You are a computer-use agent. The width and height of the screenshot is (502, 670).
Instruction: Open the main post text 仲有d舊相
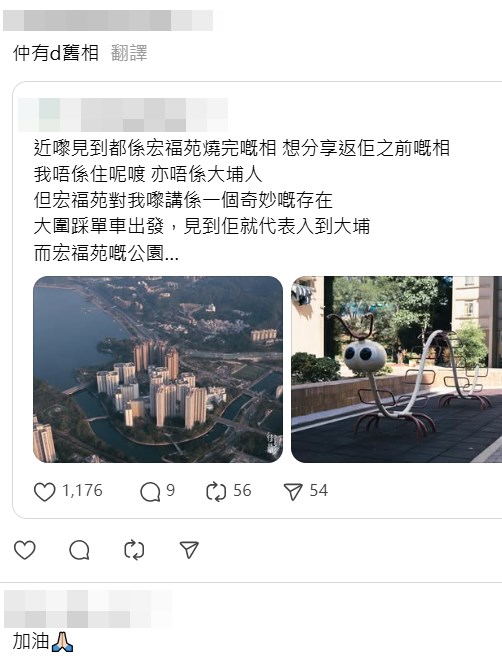[56, 53]
